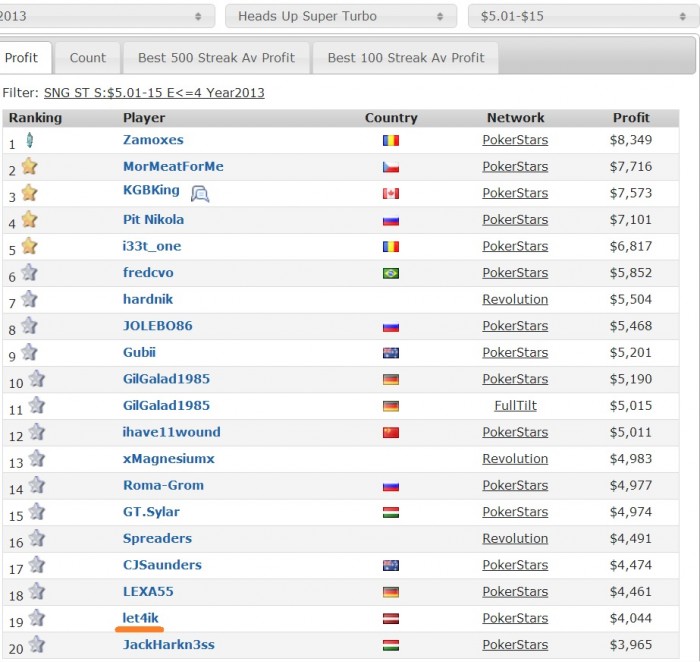Click the Player column header
The height and width of the screenshot is (662, 700).
[x=144, y=118]
